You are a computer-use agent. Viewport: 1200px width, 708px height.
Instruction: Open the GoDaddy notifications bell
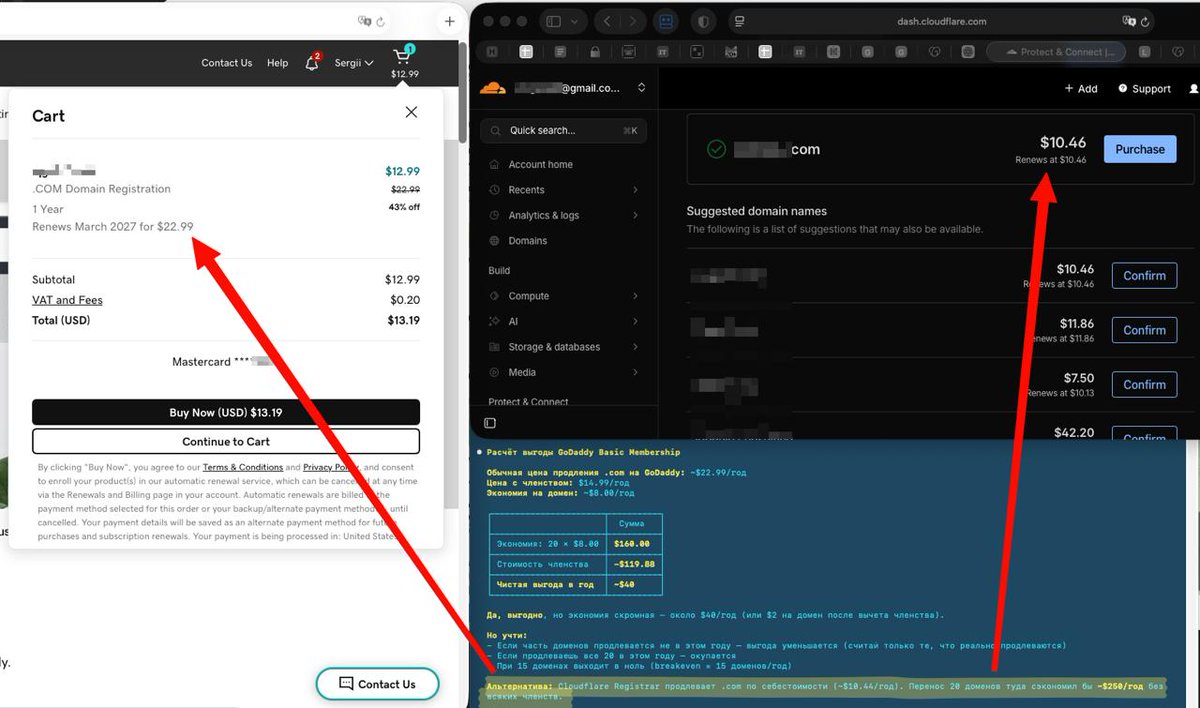click(x=312, y=62)
